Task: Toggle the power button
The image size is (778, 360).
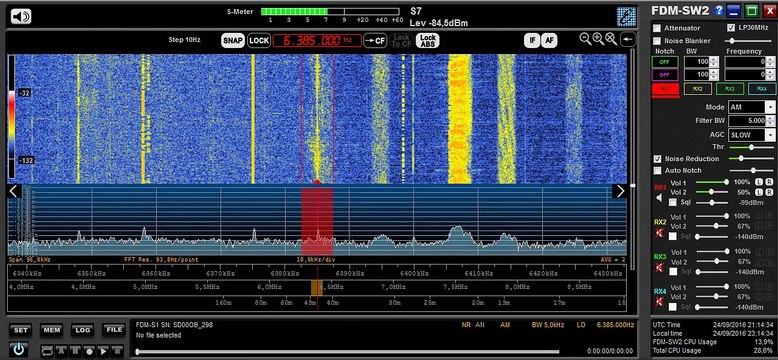Action: click(18, 350)
